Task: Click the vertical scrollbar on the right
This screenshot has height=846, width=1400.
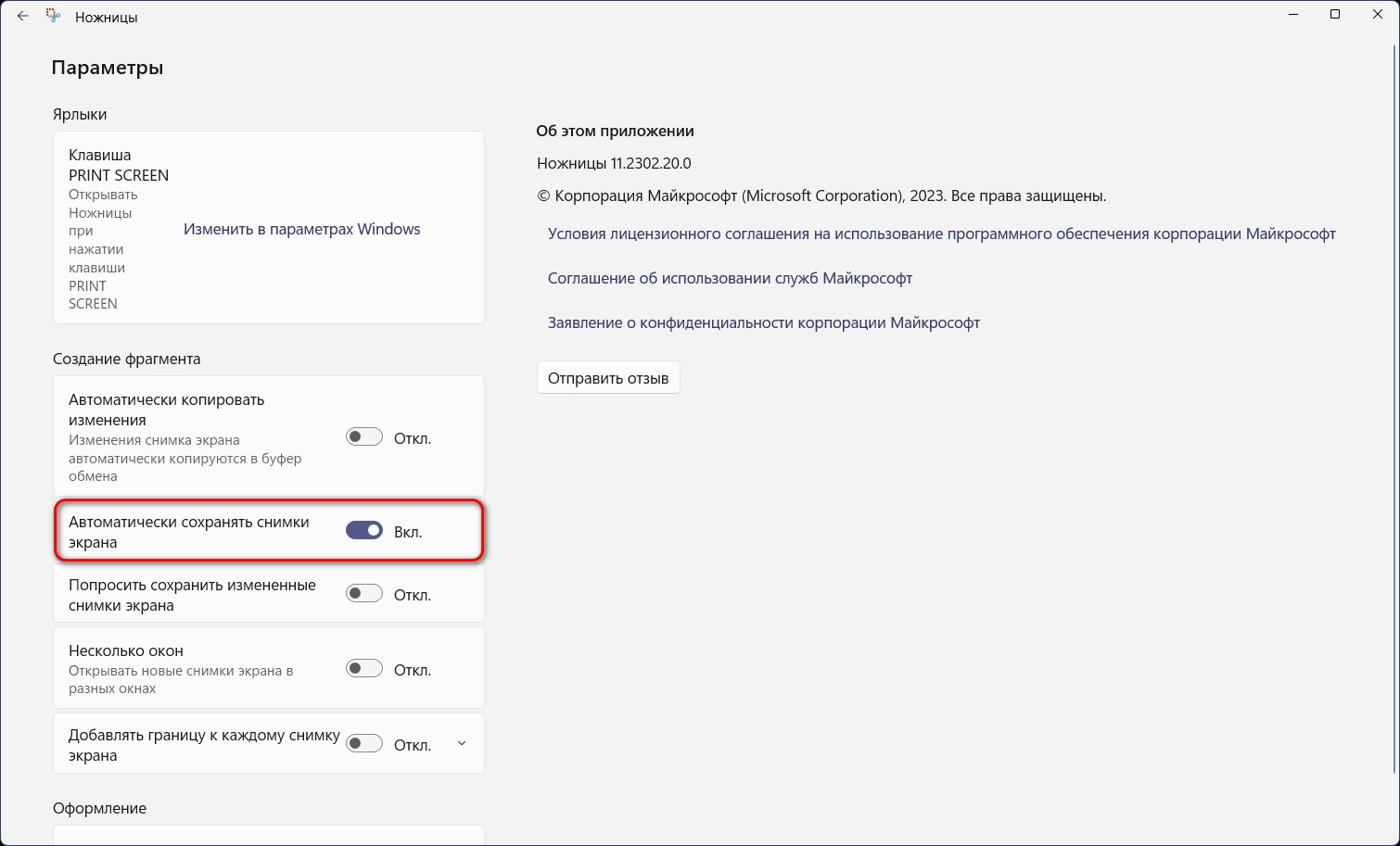Action: (x=1394, y=408)
